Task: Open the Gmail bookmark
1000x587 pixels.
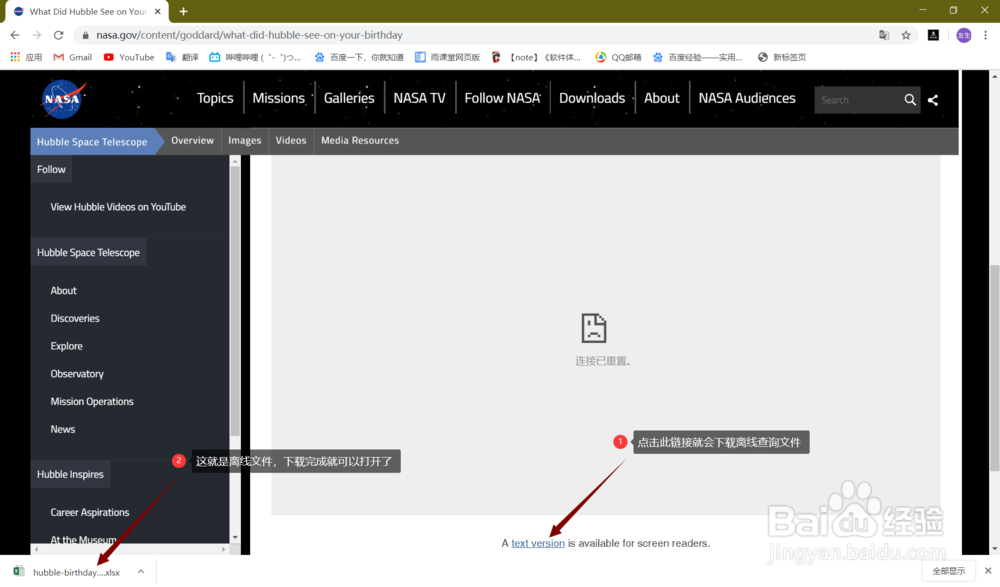Action: (x=73, y=57)
